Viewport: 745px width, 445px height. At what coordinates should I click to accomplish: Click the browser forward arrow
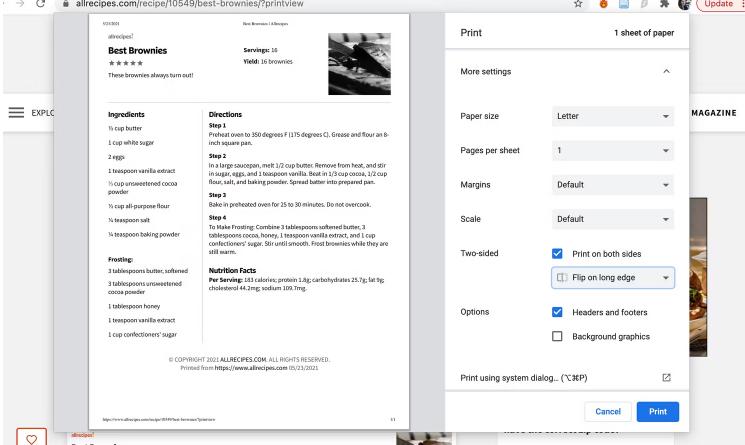click(x=20, y=3)
